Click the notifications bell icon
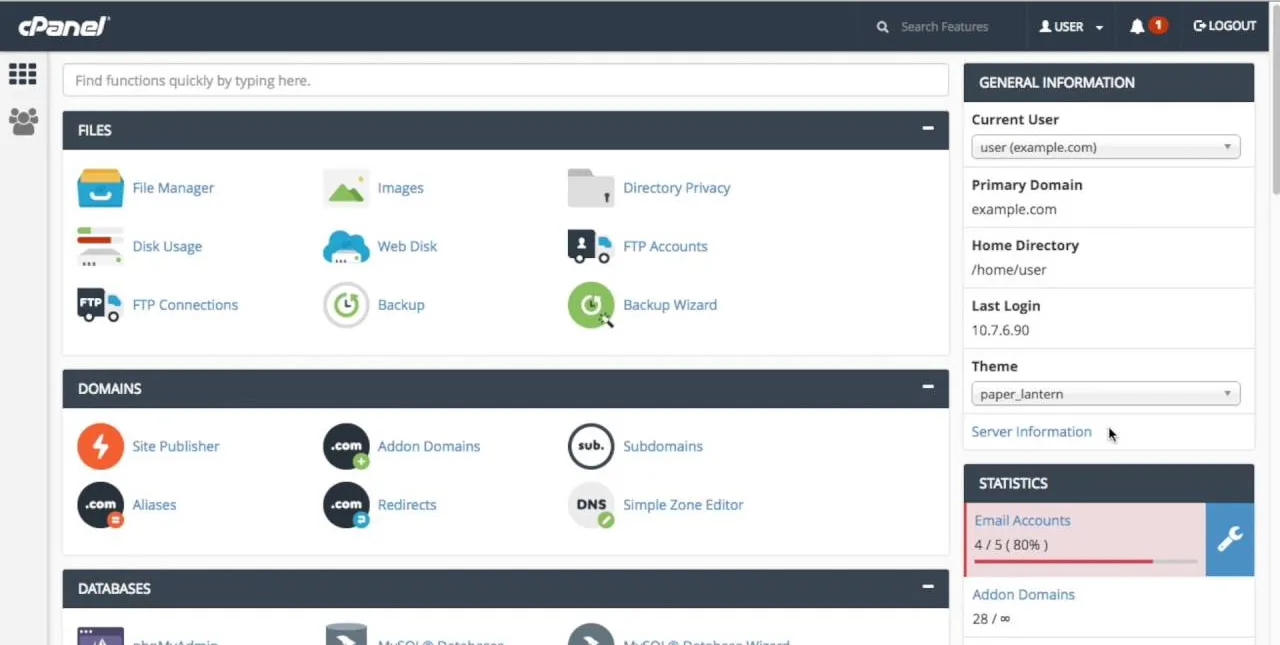The image size is (1280, 645). point(1137,27)
